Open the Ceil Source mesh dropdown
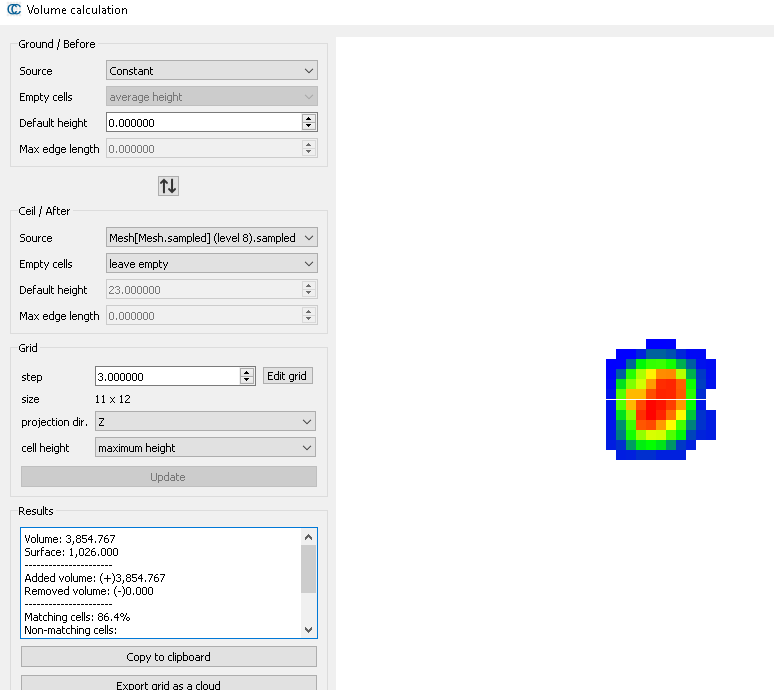 (x=211, y=238)
